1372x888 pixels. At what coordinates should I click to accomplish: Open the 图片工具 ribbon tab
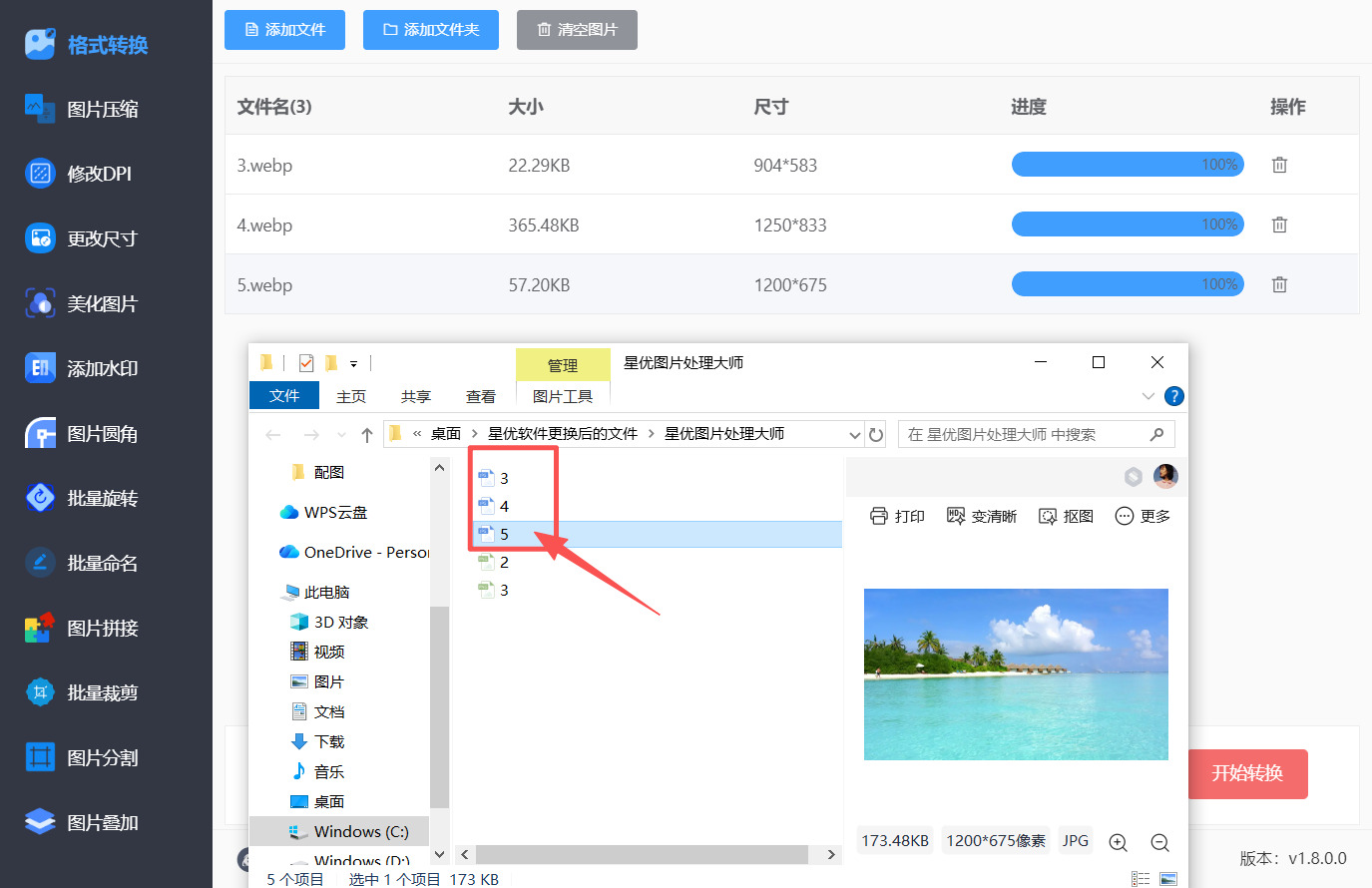(x=563, y=396)
